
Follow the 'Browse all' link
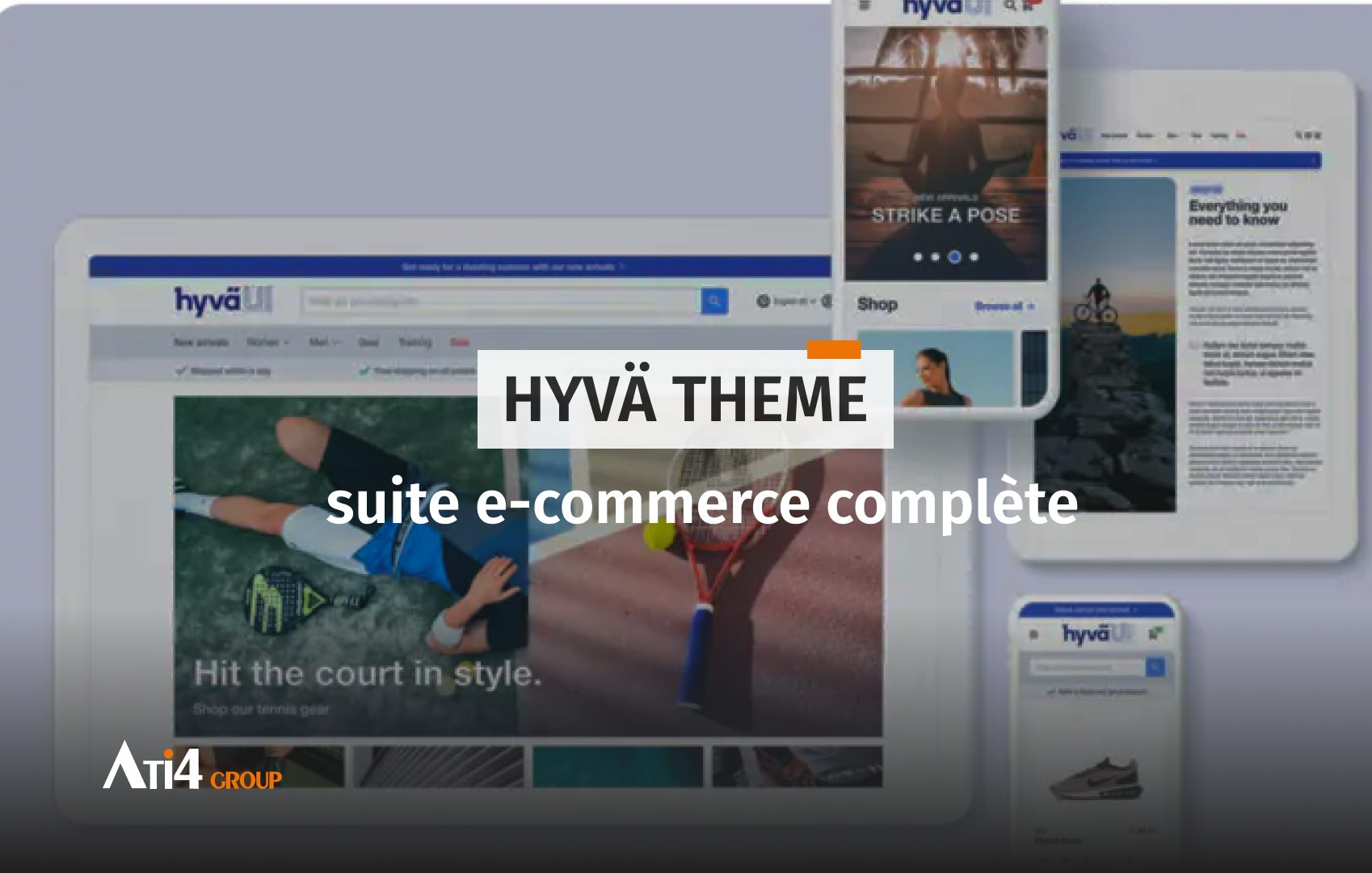tap(1004, 306)
